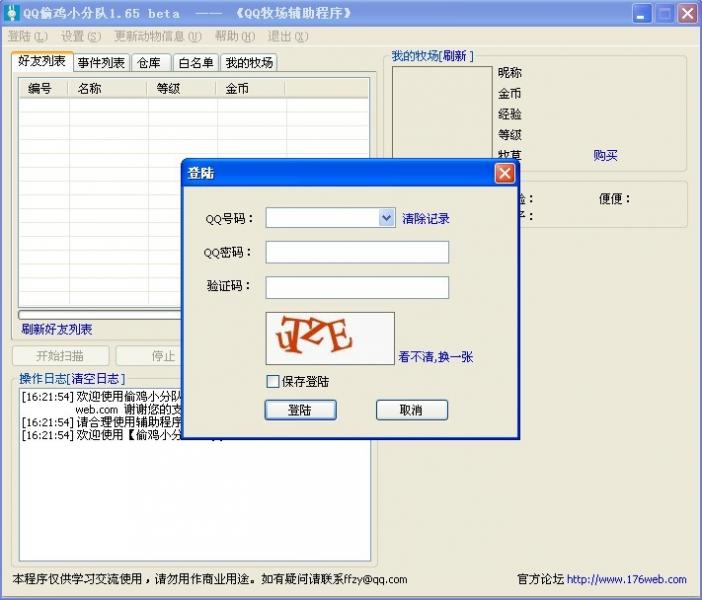Viewport: 702px width, 600px height.
Task: Switch to the 白名单 tab
Action: 196,63
